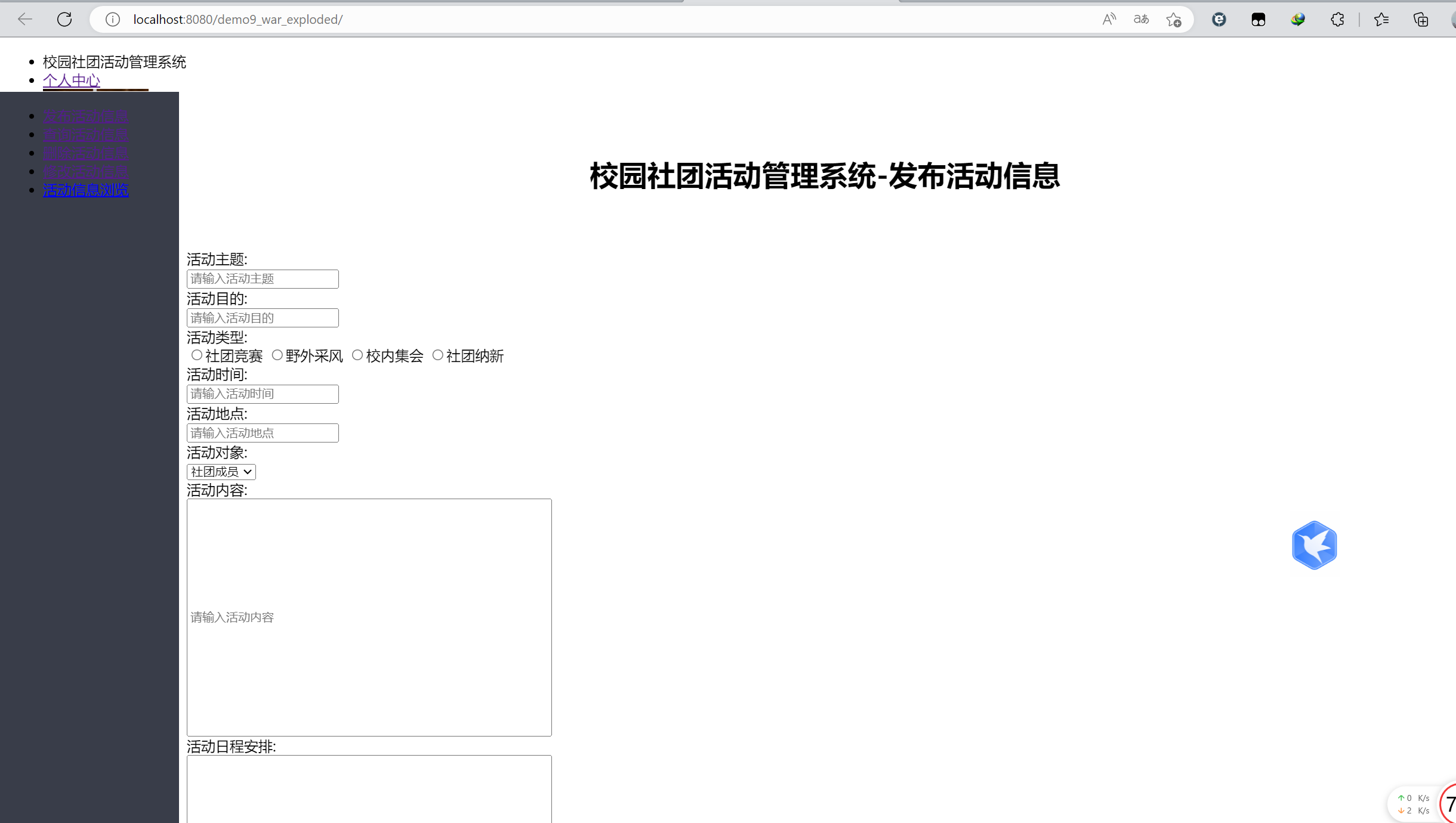
Task: Click the browser back arrow
Action: (25, 19)
